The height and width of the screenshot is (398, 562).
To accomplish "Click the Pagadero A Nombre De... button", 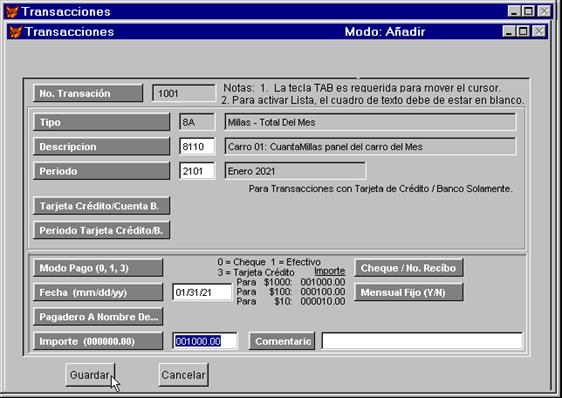I will pos(98,317).
